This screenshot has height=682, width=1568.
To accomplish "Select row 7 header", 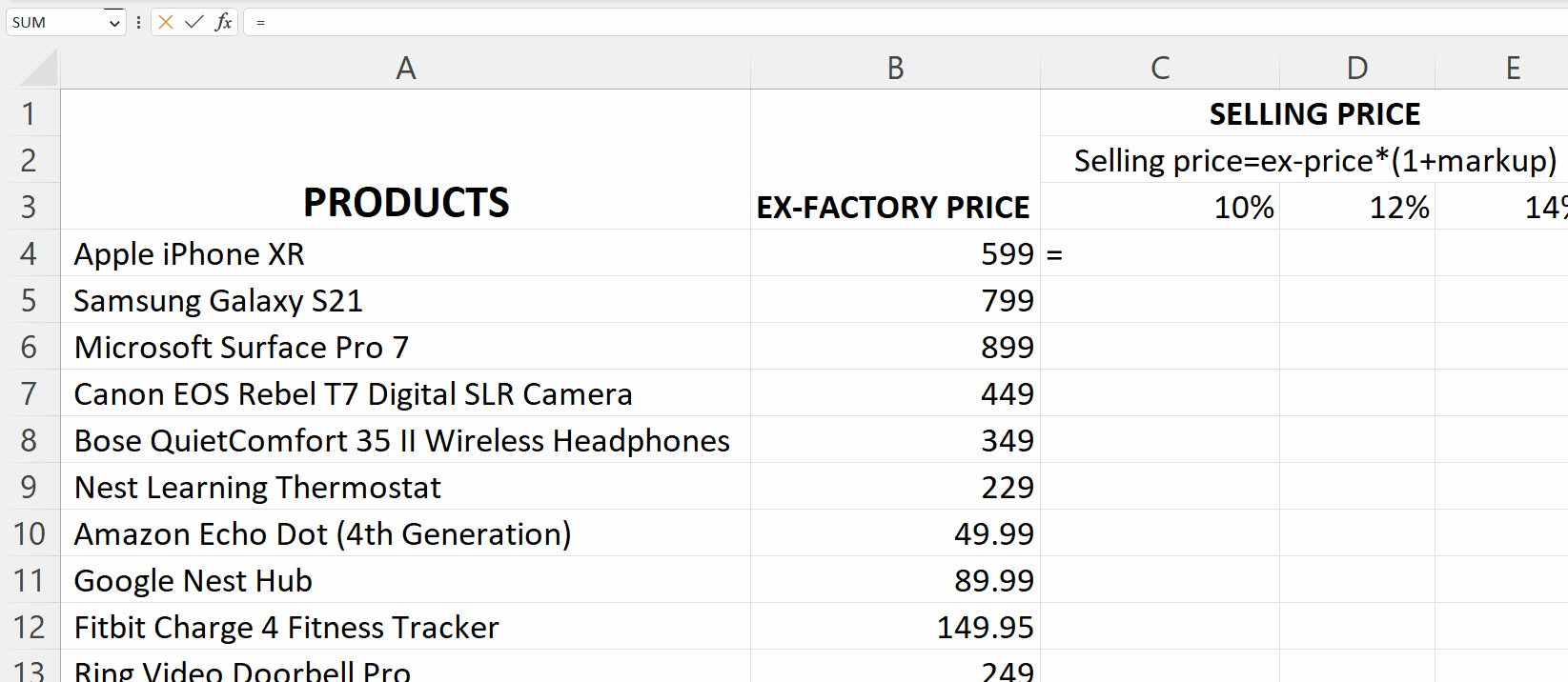I will [29, 393].
